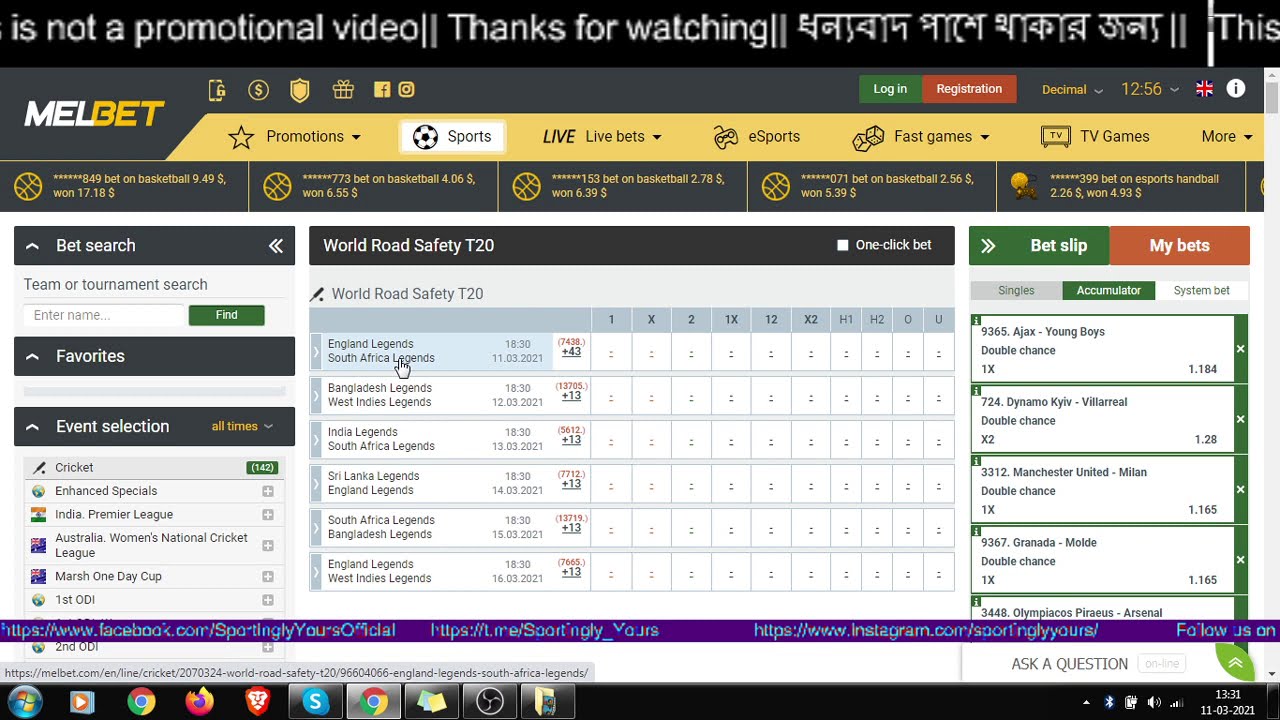This screenshot has height=720, width=1280.
Task: Click the Log in button
Action: pos(890,89)
